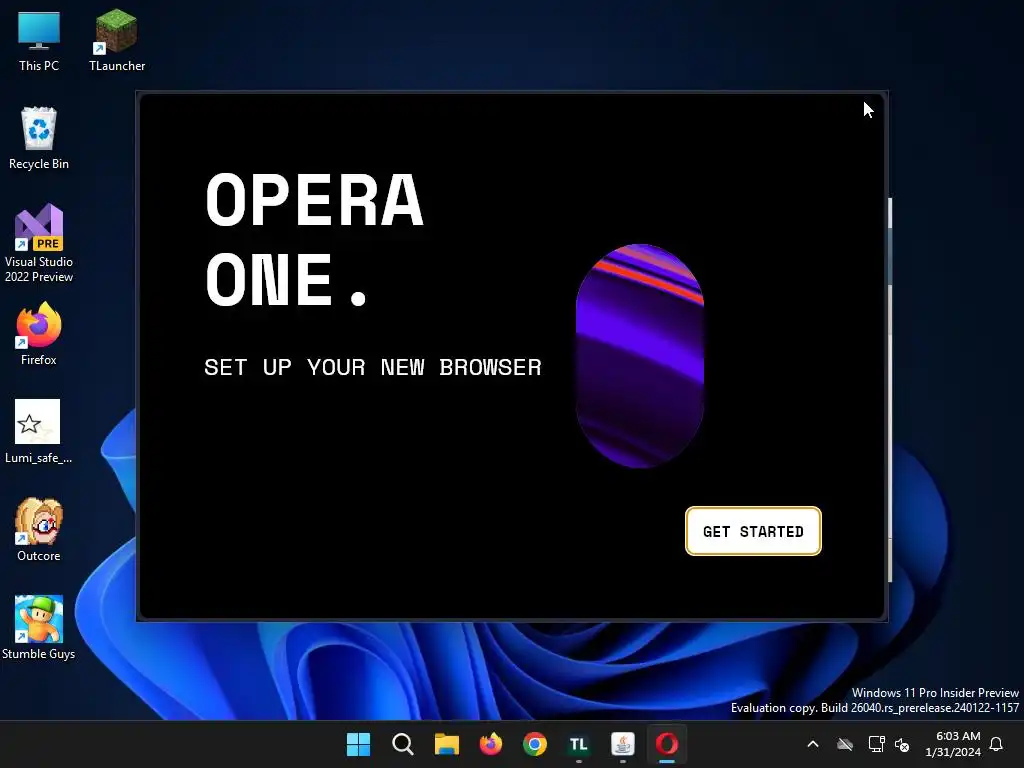Select the Outcore desktop shortcut
This screenshot has height=768, width=1024.
tap(39, 530)
